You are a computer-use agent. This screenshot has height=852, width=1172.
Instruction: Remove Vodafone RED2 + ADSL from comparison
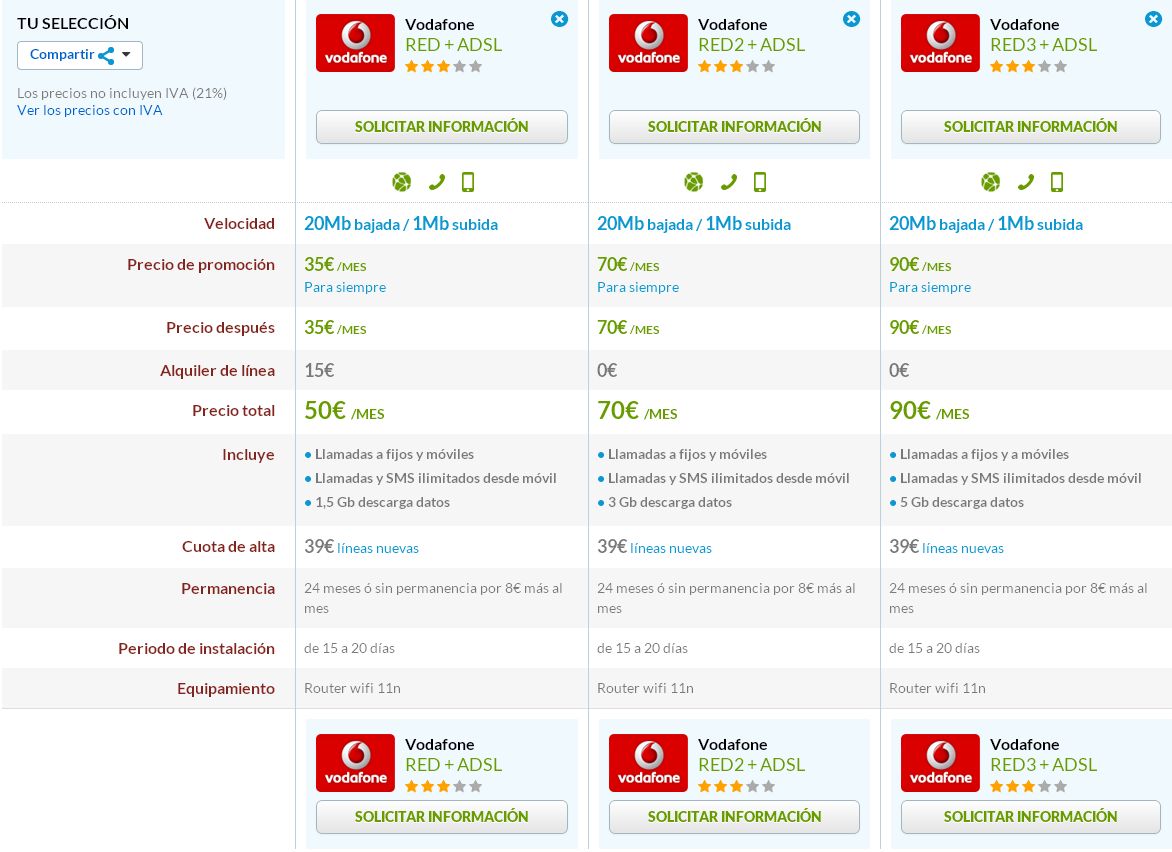851,19
